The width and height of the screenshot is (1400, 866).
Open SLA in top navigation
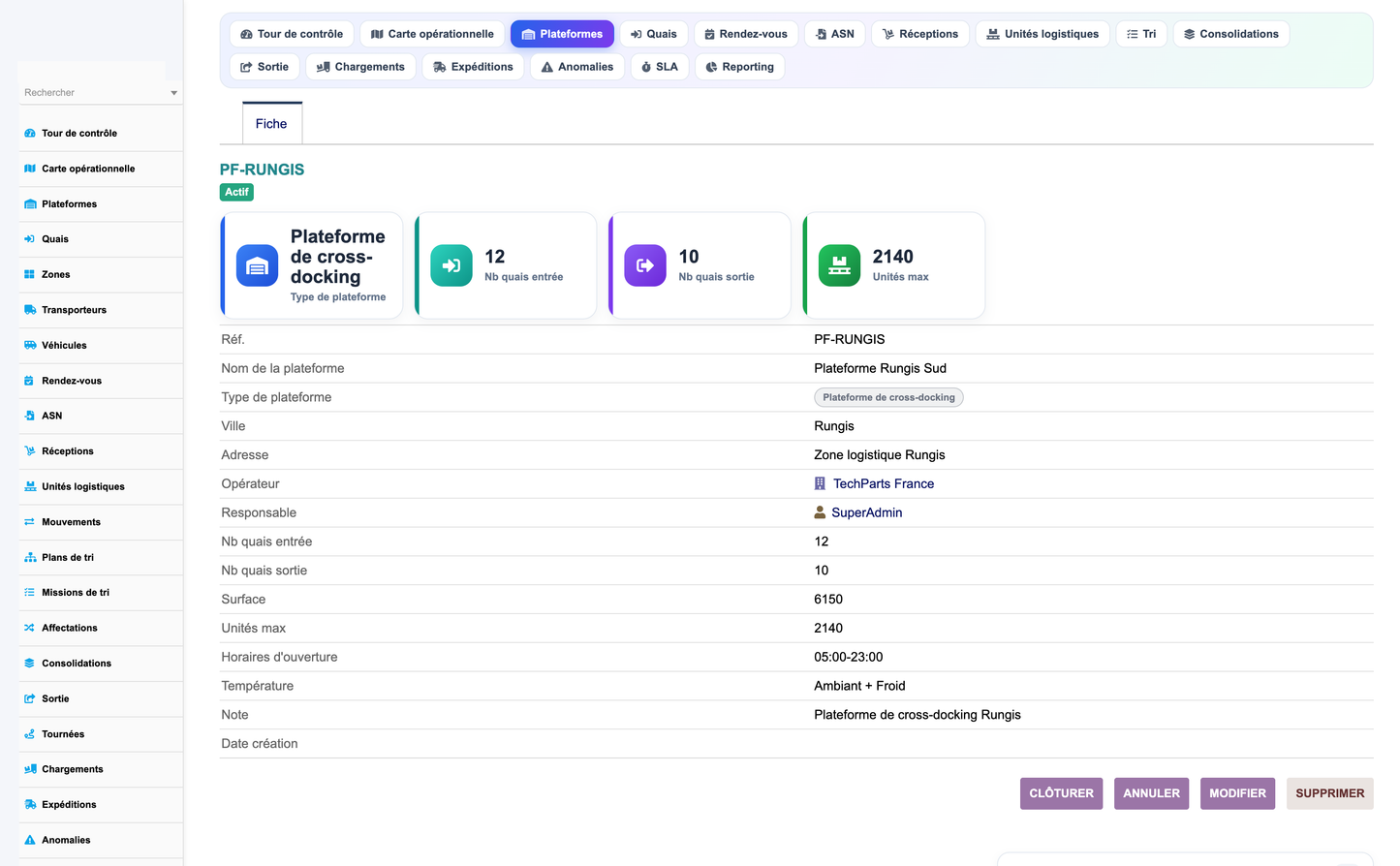click(x=660, y=67)
